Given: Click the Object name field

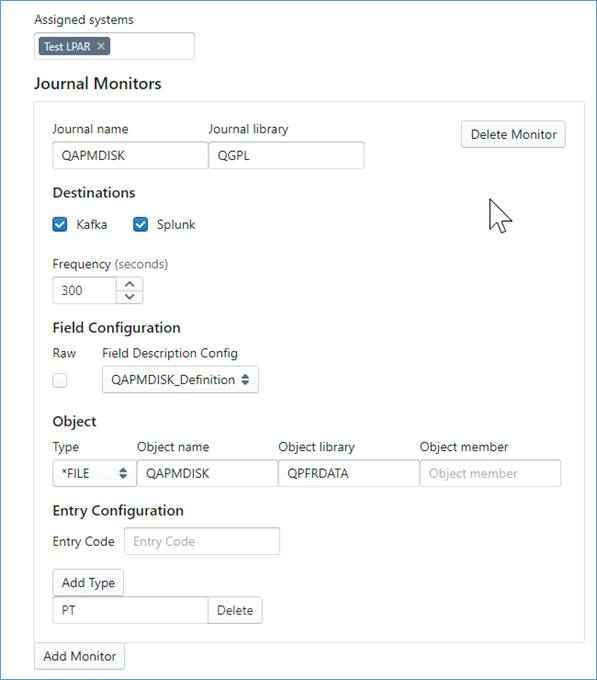Looking at the screenshot, I should click(x=207, y=473).
